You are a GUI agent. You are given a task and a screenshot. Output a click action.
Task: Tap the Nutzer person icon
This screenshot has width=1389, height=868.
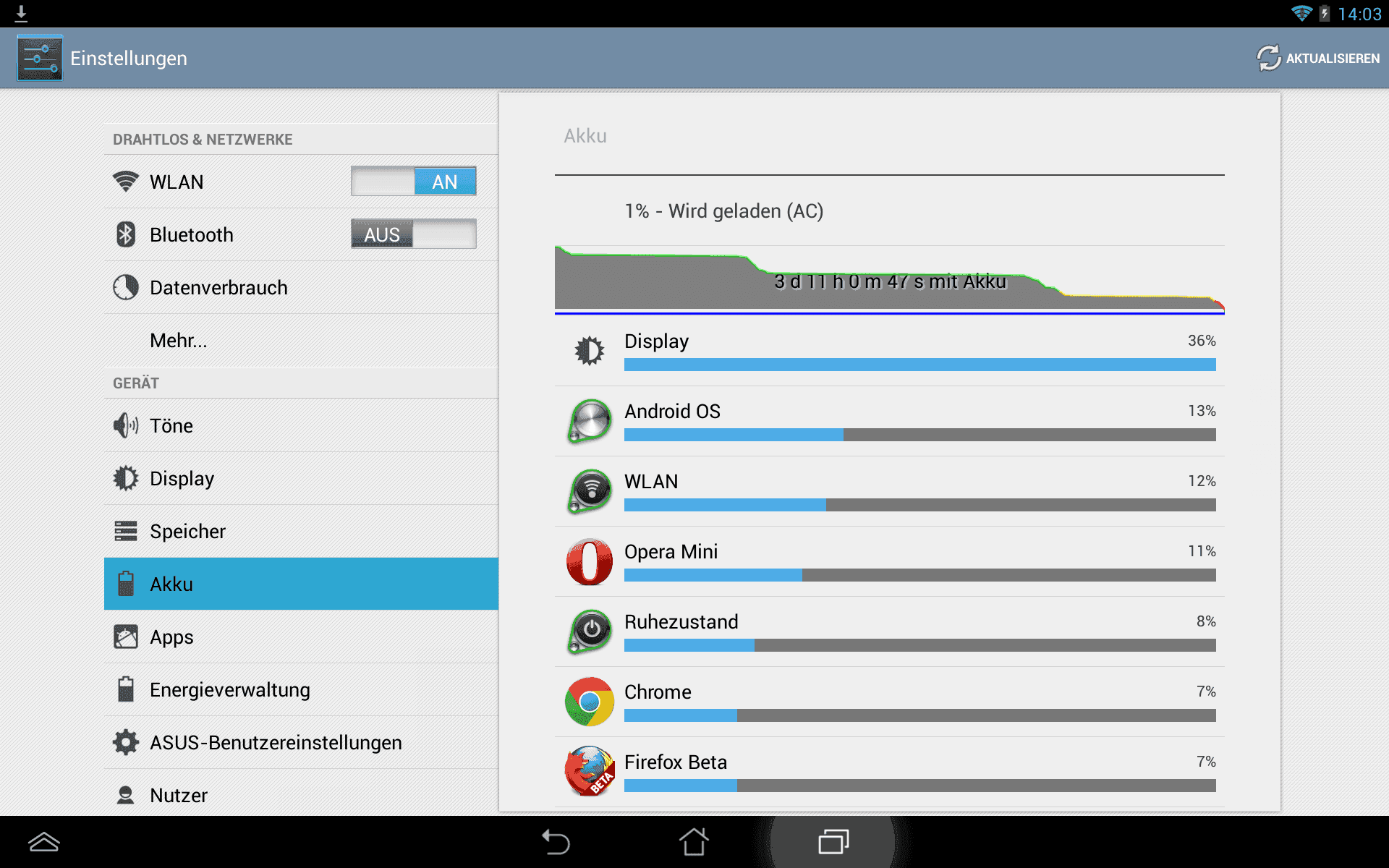(126, 795)
